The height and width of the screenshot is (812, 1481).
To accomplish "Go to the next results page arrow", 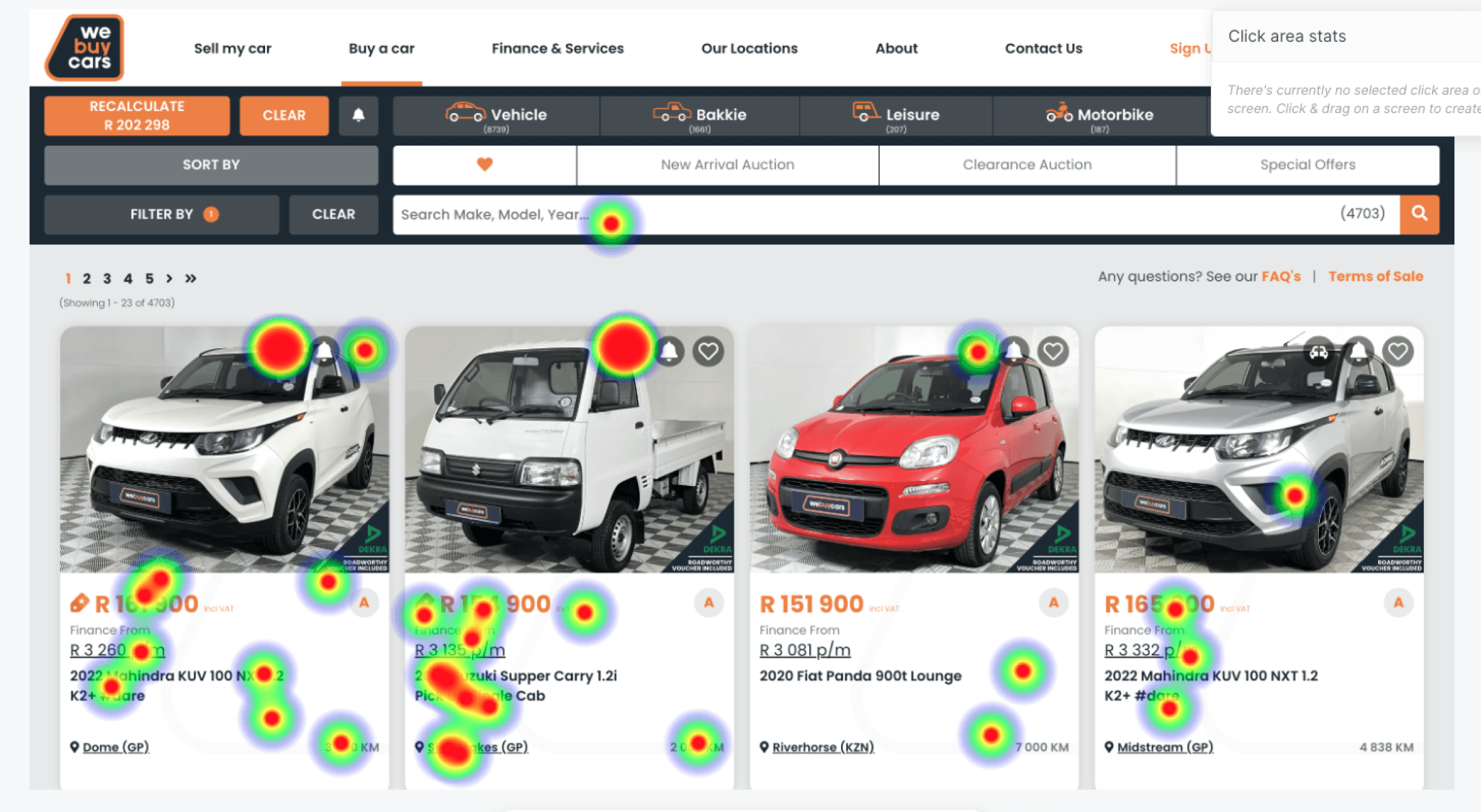I will (169, 278).
